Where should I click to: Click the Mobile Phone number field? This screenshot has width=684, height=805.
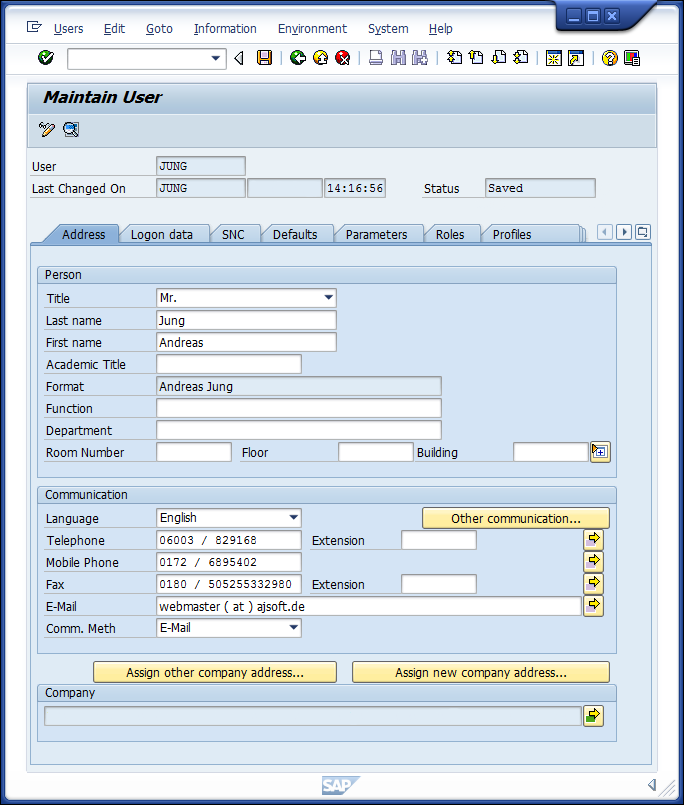point(229,562)
